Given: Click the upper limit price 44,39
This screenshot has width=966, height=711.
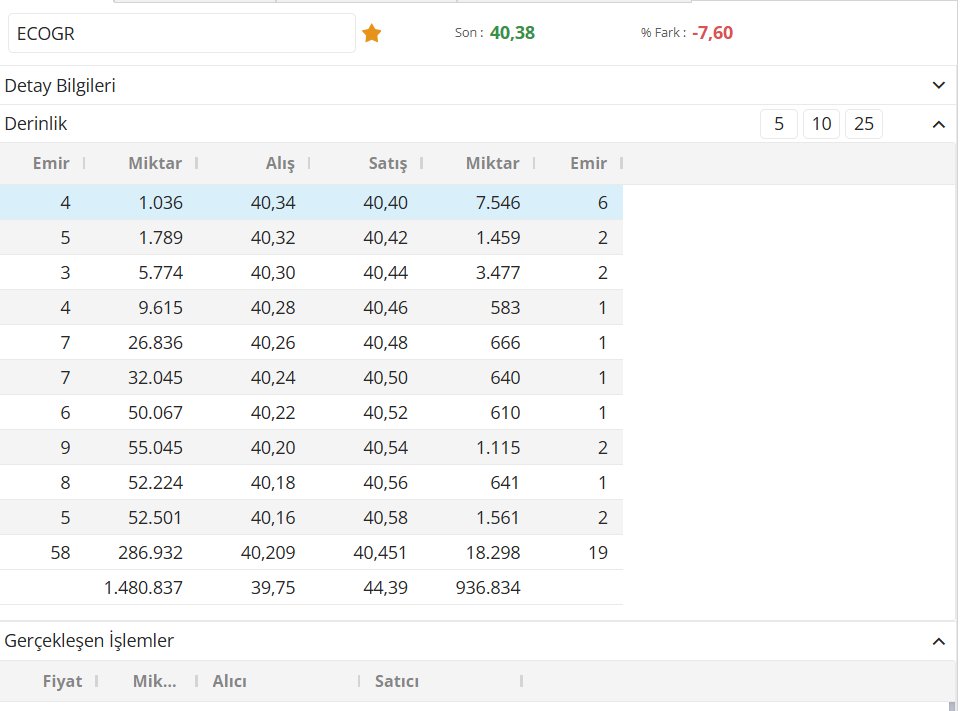Looking at the screenshot, I should point(386,588).
